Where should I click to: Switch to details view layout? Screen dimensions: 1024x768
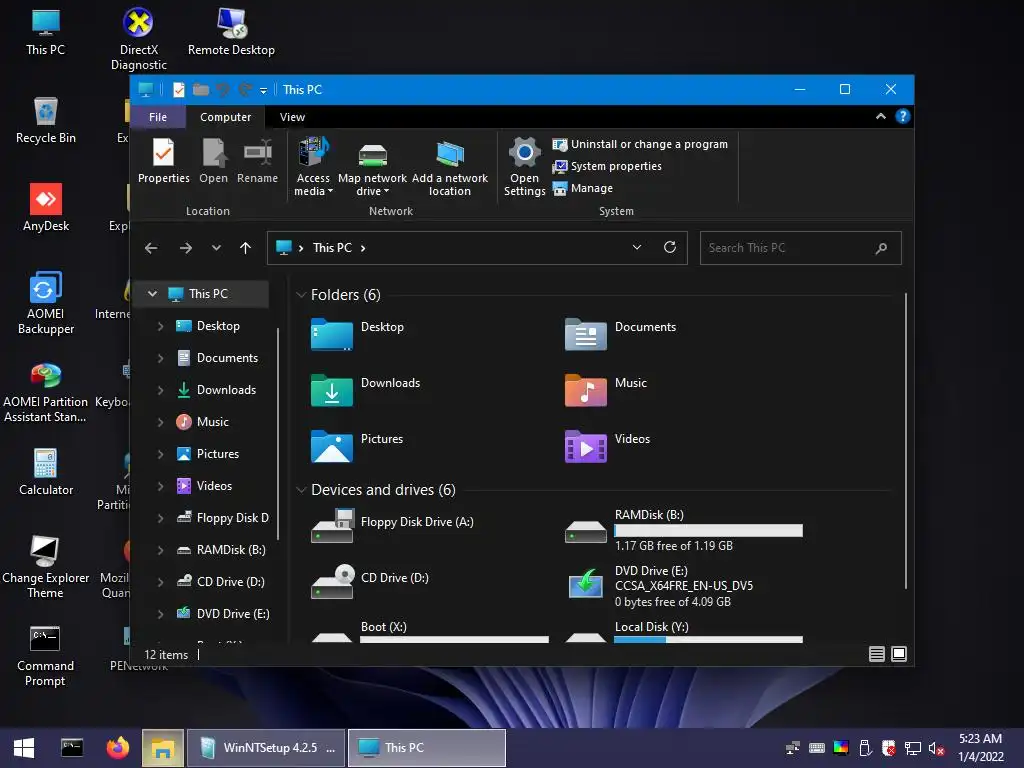coord(876,654)
